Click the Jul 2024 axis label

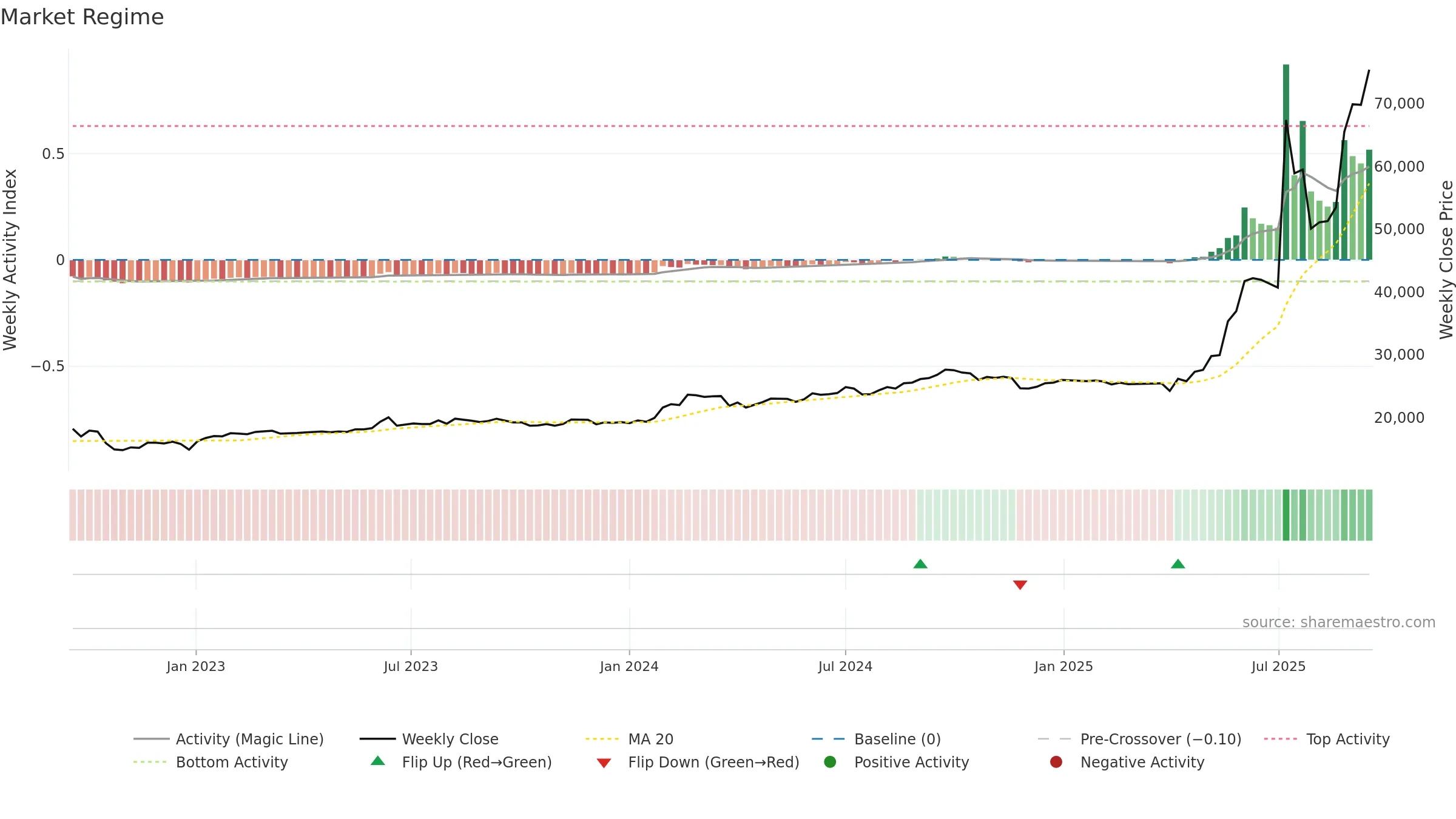845,667
